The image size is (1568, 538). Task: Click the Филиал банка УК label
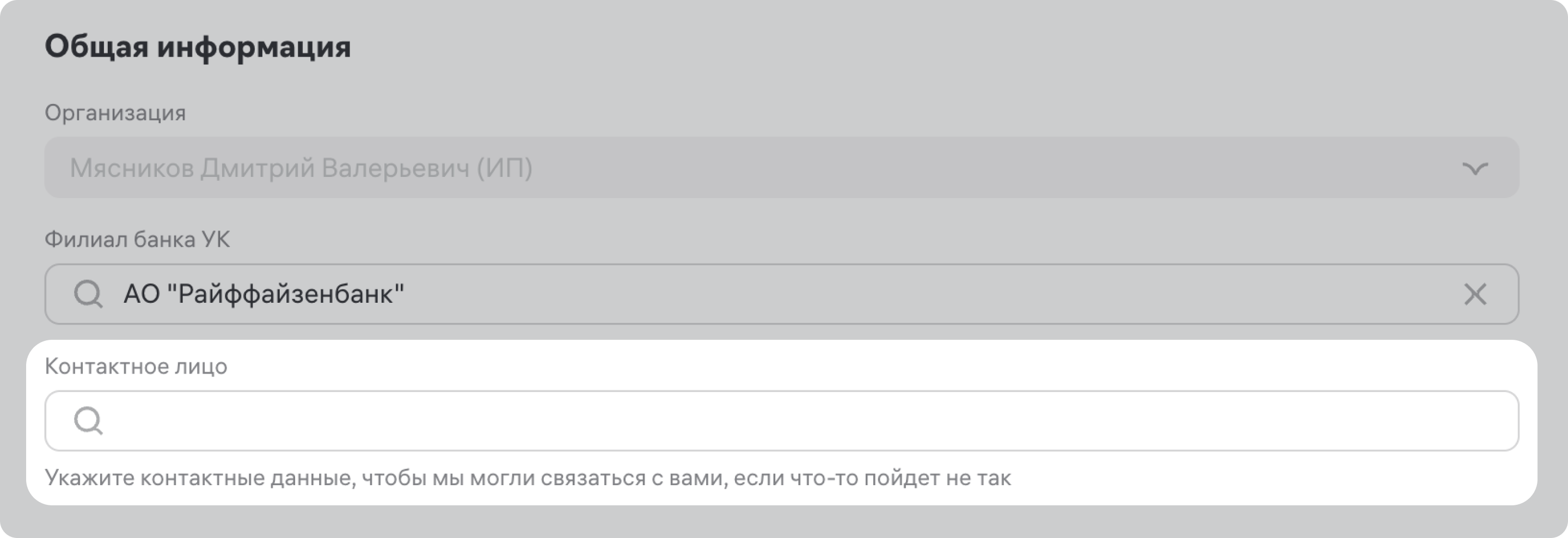click(x=137, y=240)
